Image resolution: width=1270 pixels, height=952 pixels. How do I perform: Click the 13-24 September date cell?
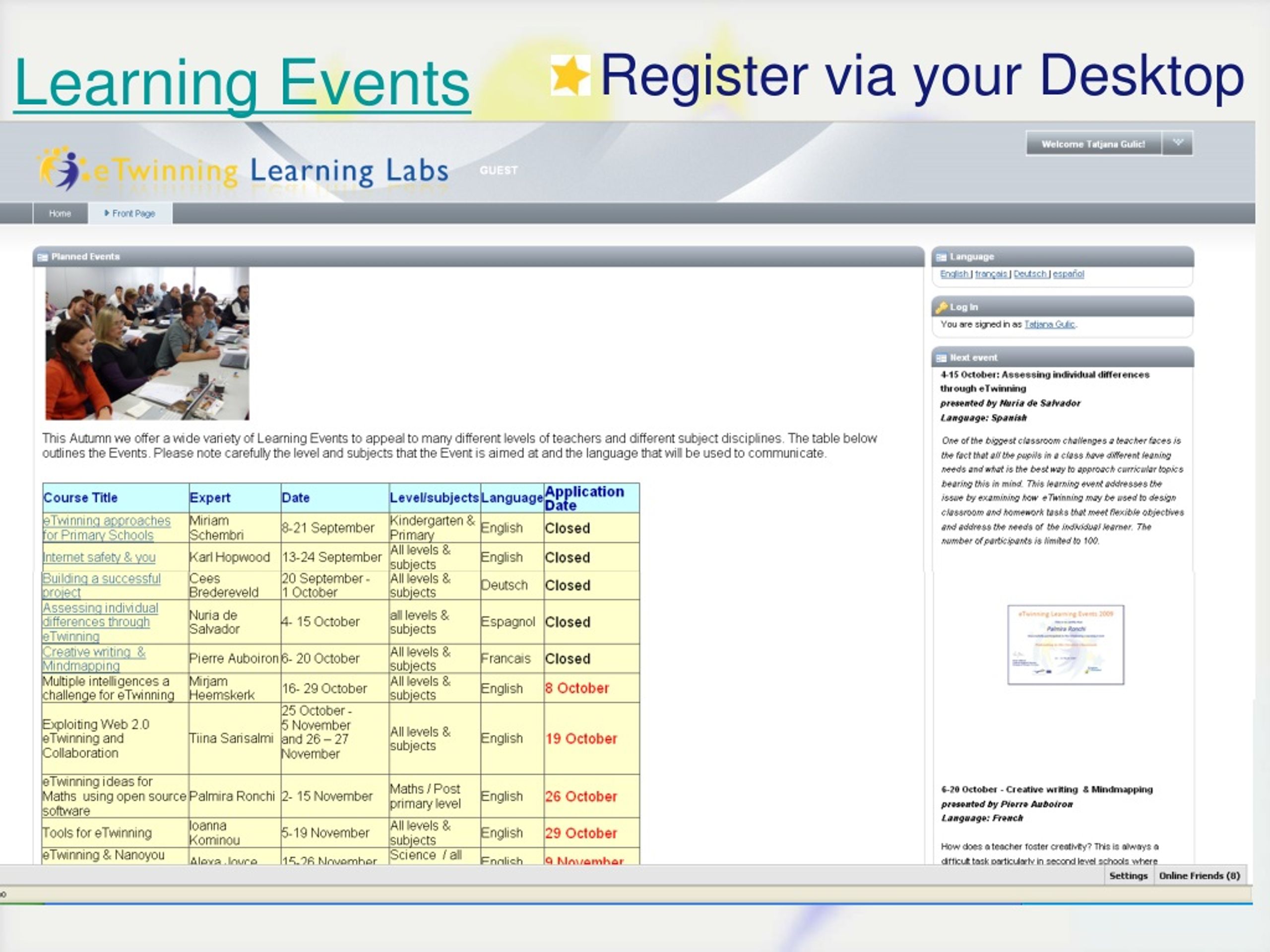[335, 557]
